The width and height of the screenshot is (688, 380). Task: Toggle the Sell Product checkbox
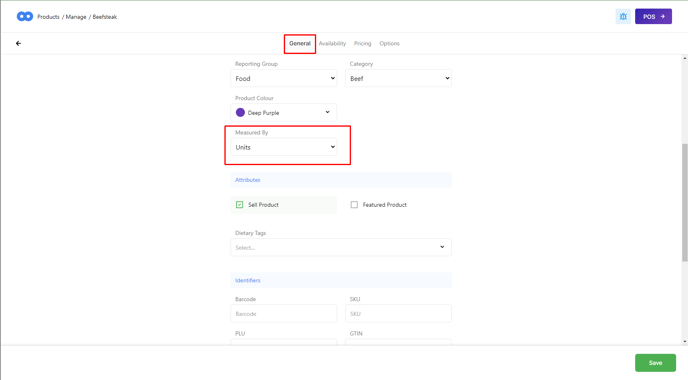tap(240, 204)
